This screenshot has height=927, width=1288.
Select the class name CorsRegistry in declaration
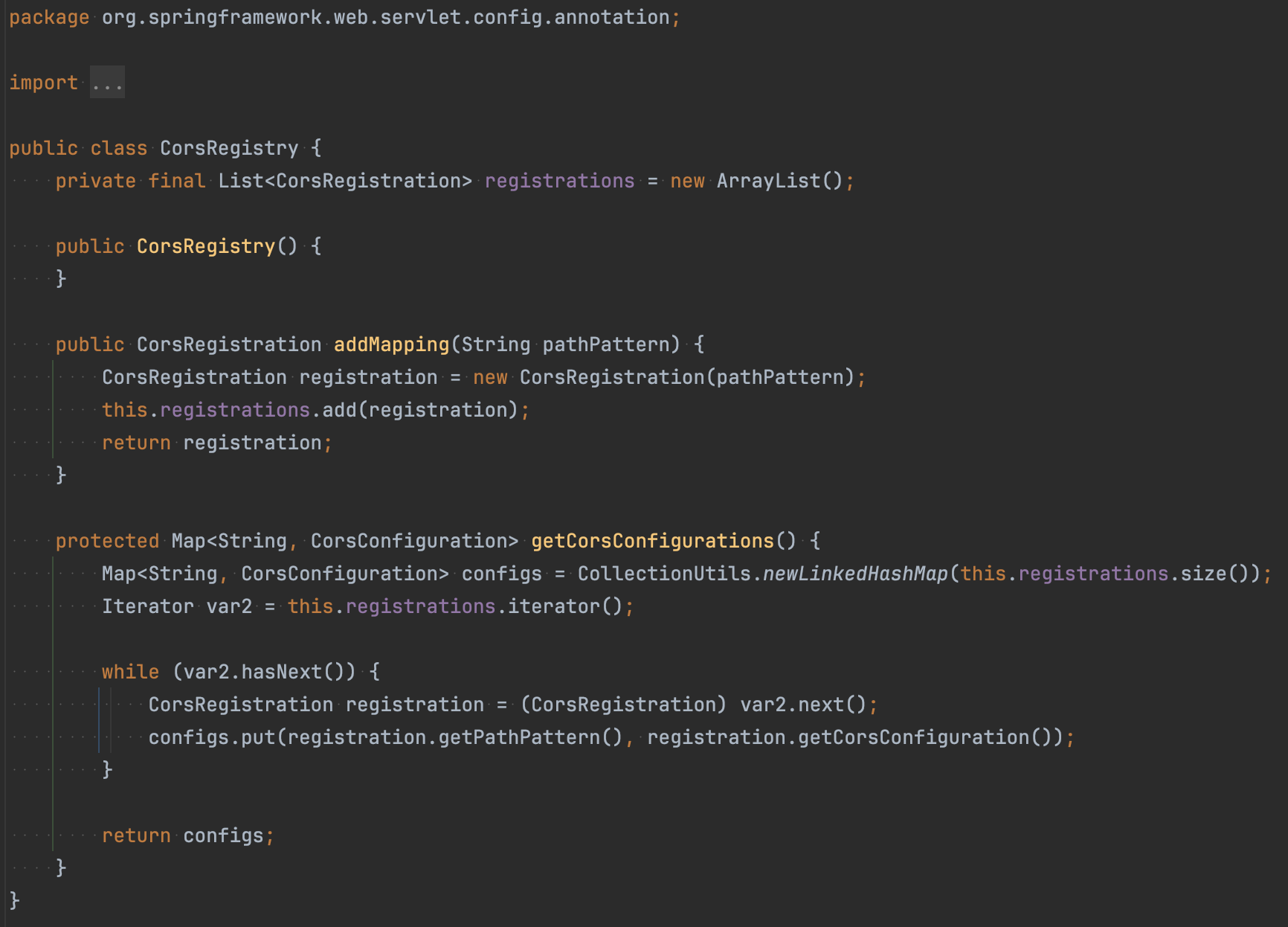pyautogui.click(x=229, y=148)
